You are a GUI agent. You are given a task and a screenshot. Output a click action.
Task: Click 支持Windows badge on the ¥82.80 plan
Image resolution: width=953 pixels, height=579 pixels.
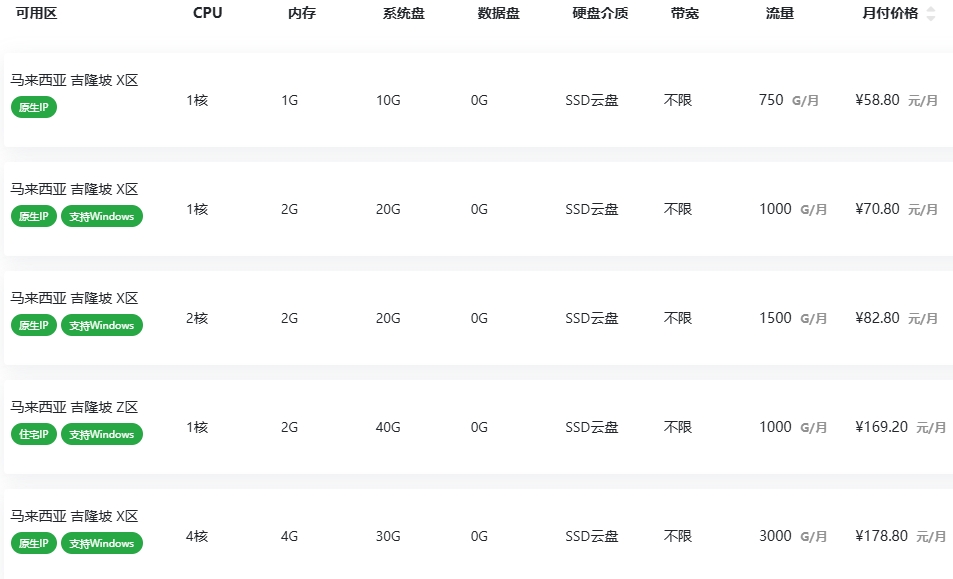click(101, 325)
